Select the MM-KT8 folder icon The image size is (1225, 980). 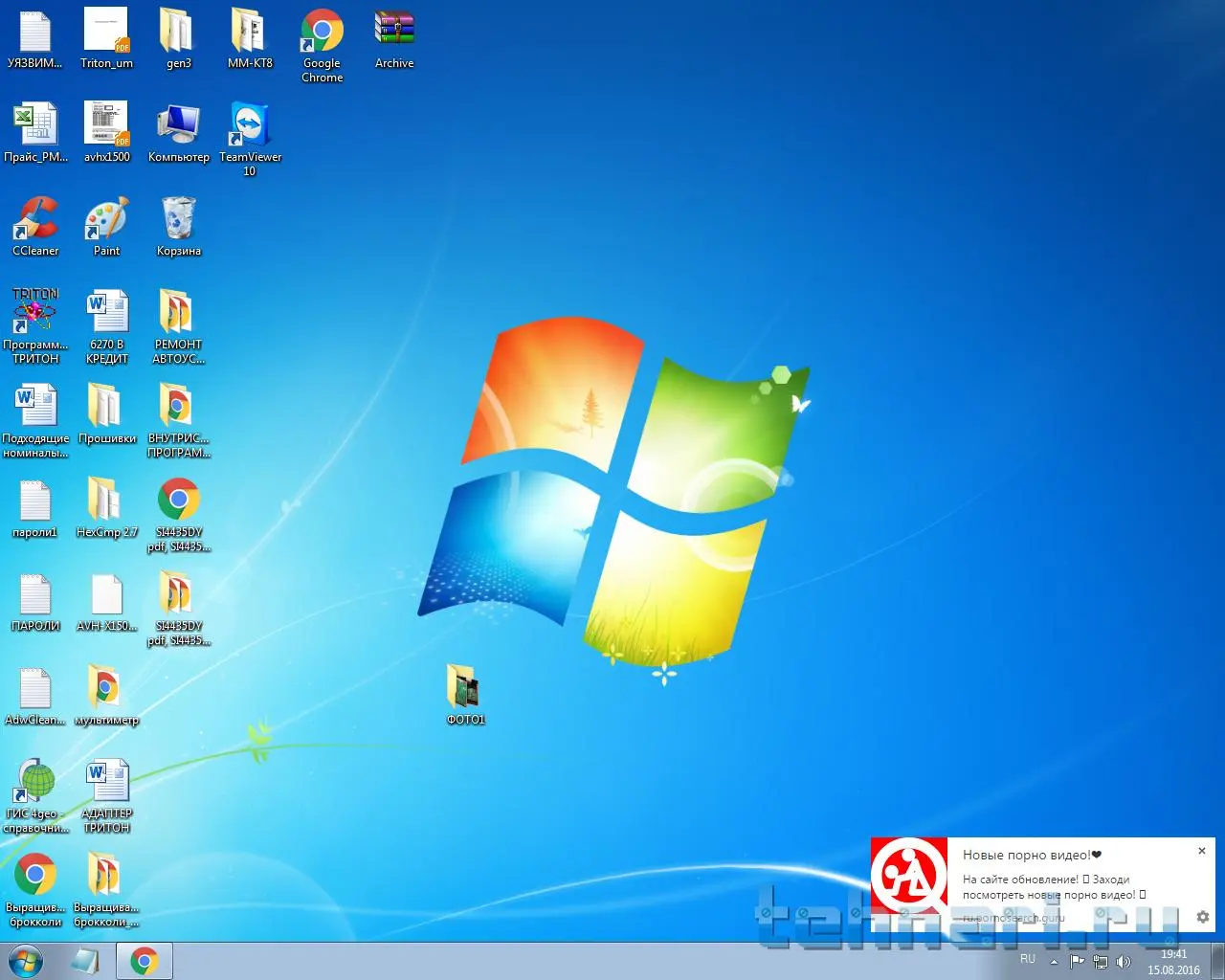(x=250, y=40)
